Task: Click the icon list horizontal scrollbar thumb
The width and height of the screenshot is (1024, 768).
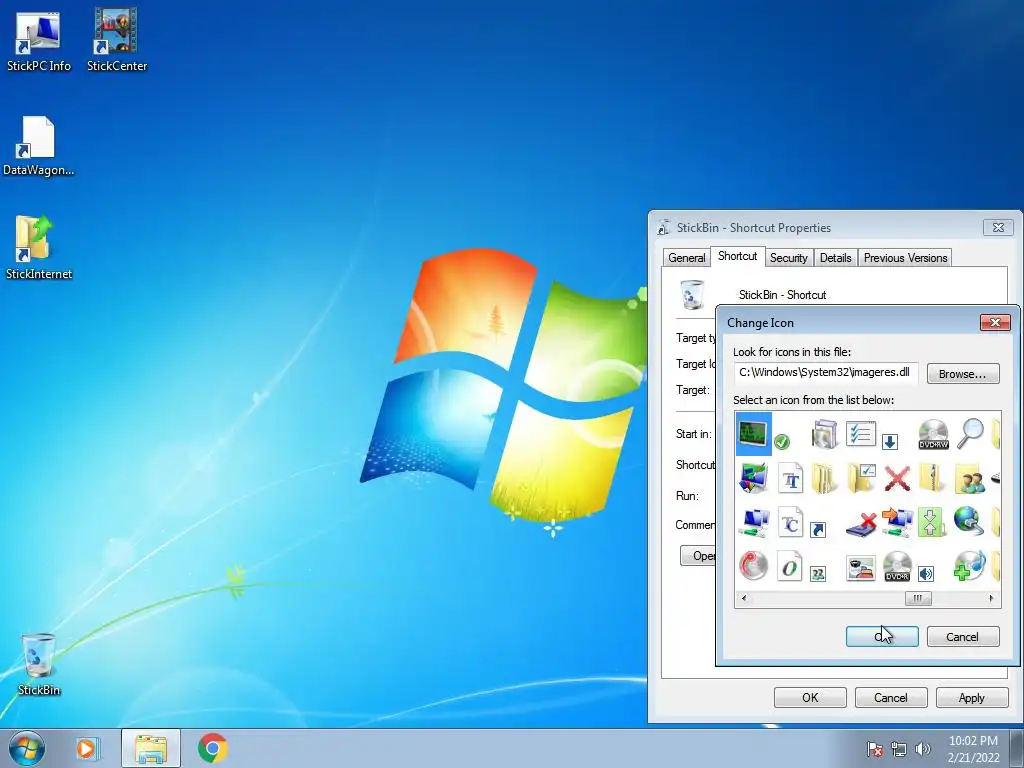Action: [918, 598]
